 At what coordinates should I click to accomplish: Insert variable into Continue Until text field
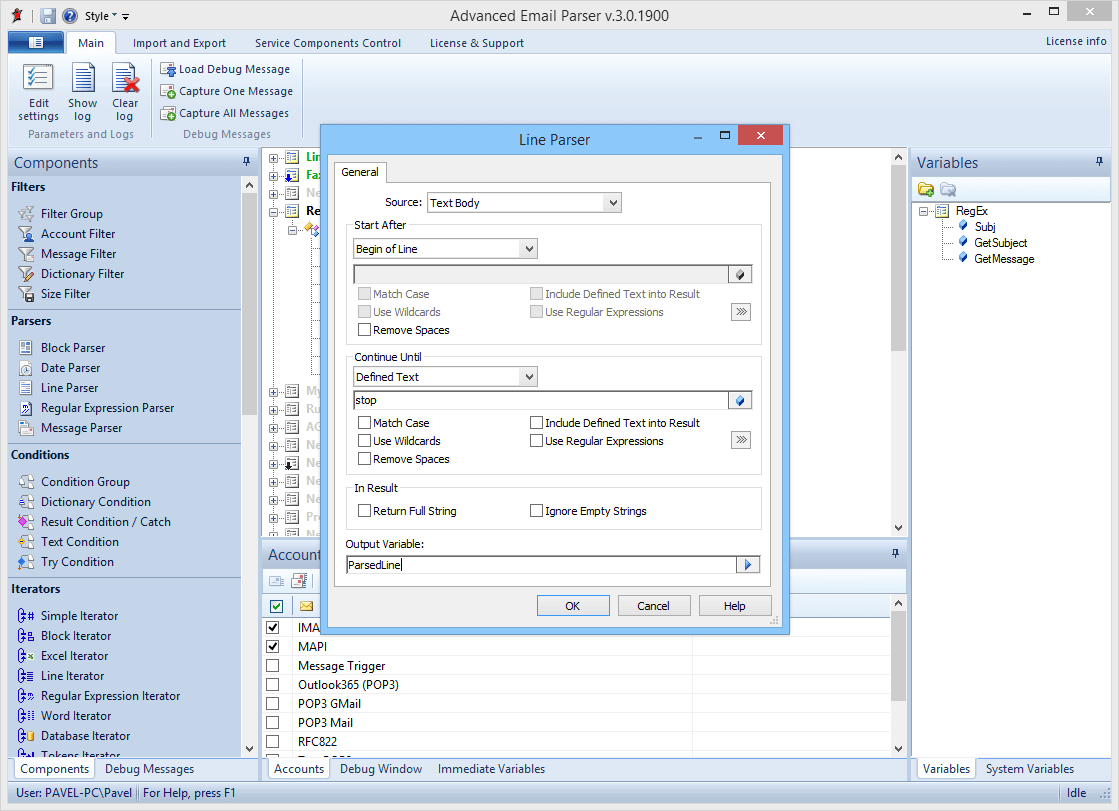click(740, 401)
